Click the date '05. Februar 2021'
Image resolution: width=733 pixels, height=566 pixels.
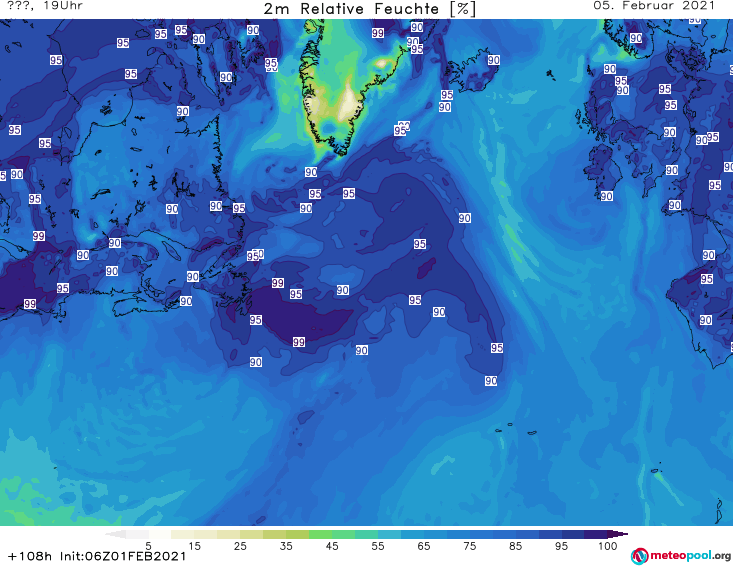pyautogui.click(x=654, y=6)
